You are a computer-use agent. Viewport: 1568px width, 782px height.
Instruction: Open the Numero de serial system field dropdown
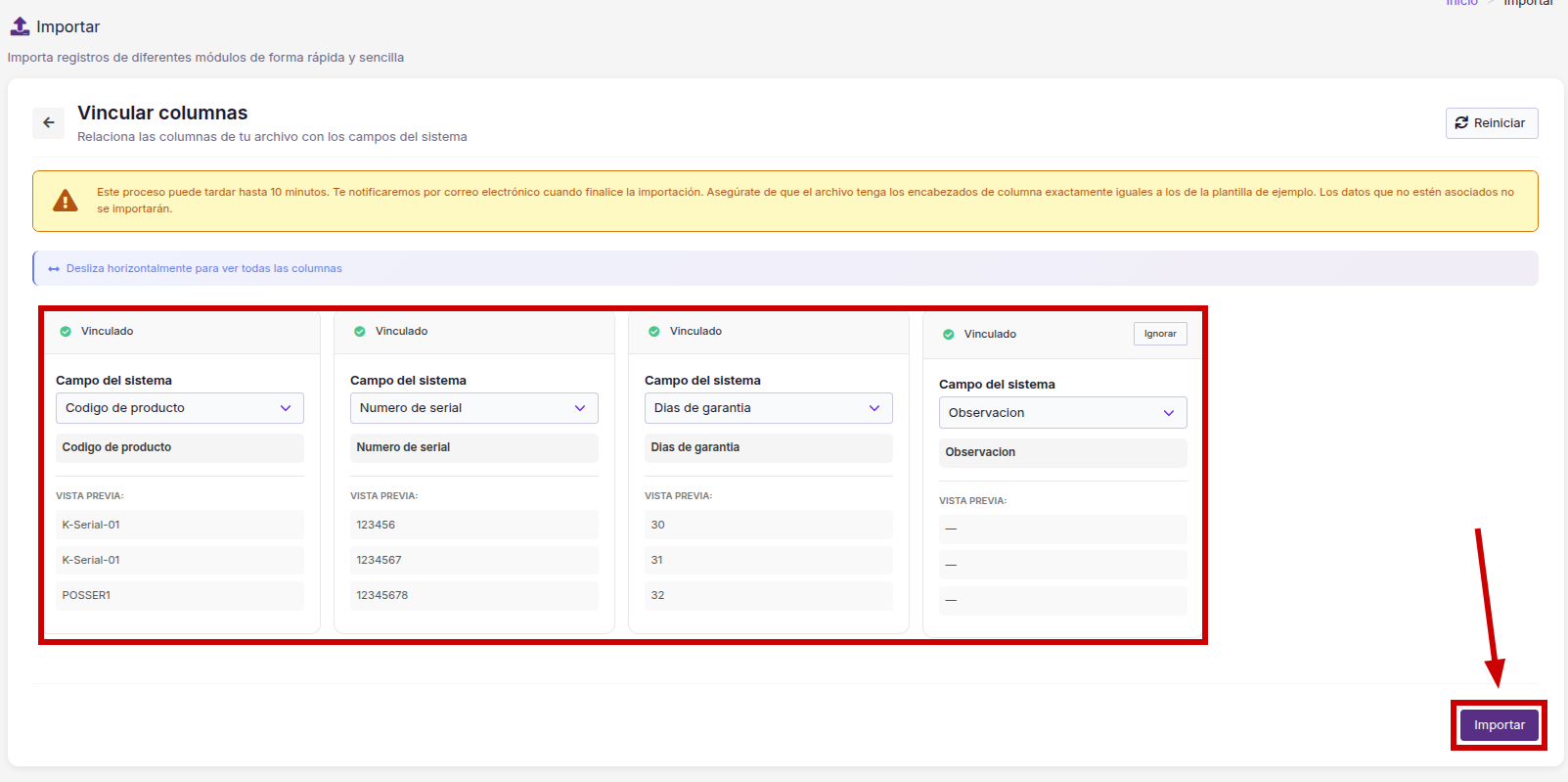coord(474,408)
